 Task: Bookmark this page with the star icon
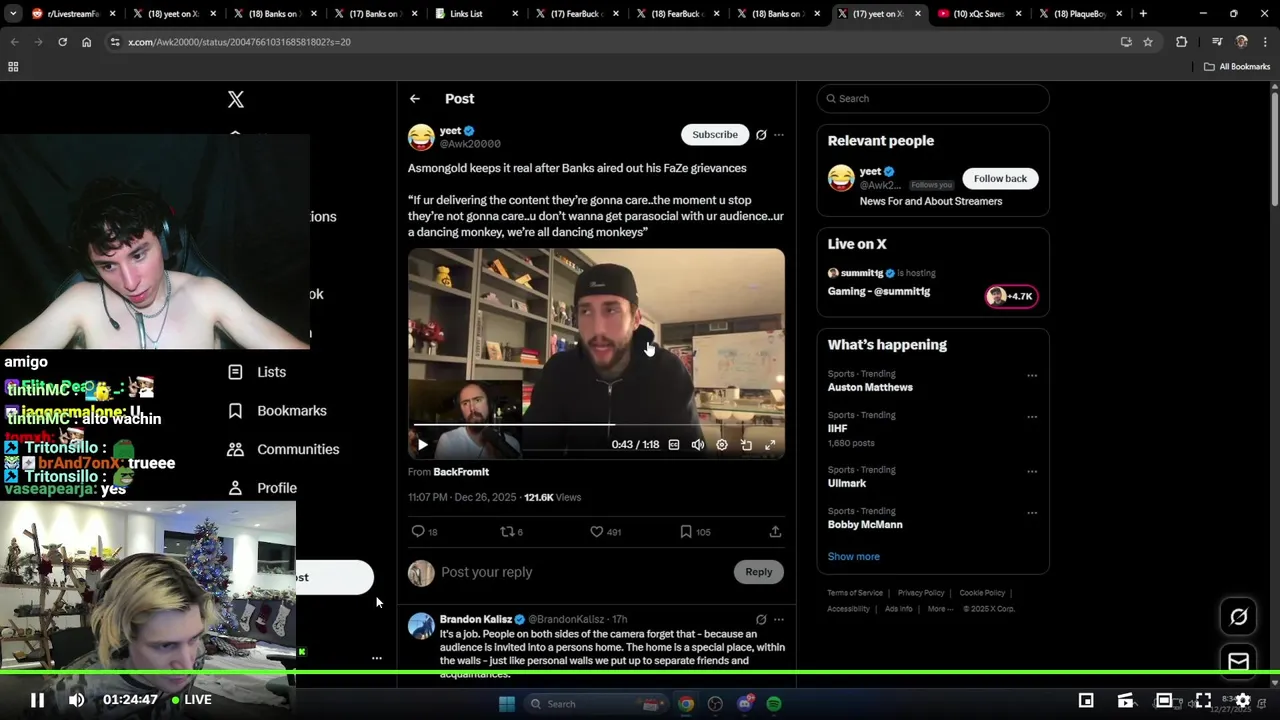click(1148, 42)
